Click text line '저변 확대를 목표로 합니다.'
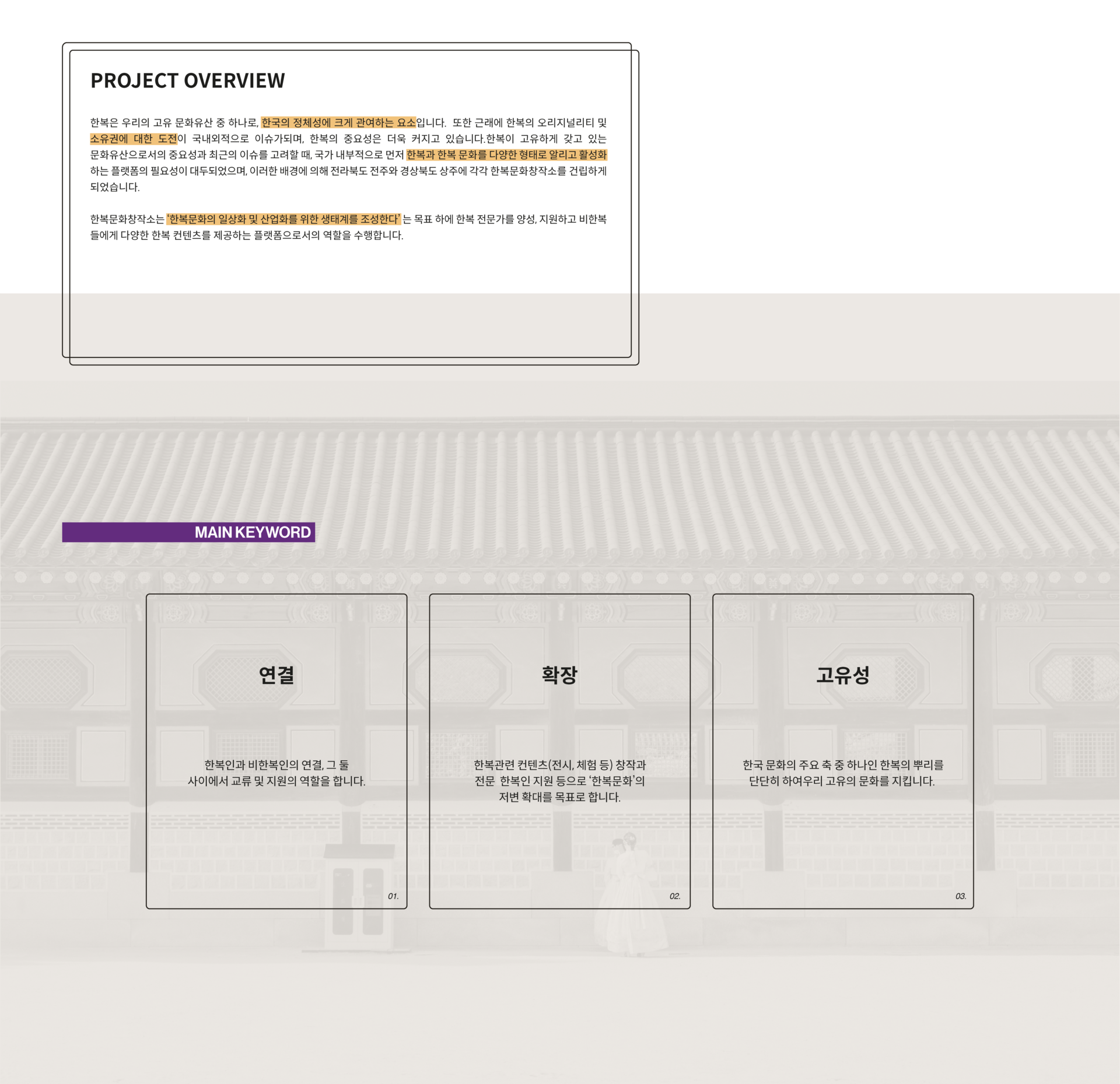This screenshot has height=1084, width=1120. 559,797
